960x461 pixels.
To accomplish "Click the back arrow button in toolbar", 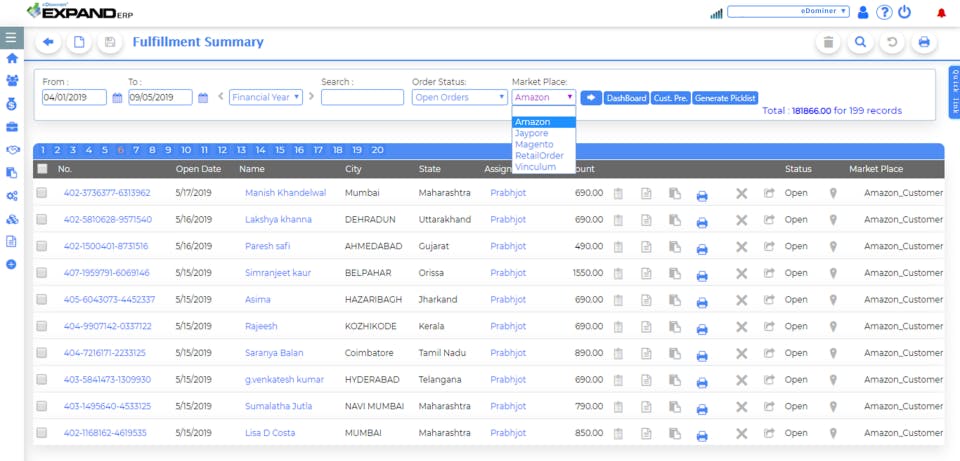I will pyautogui.click(x=48, y=42).
